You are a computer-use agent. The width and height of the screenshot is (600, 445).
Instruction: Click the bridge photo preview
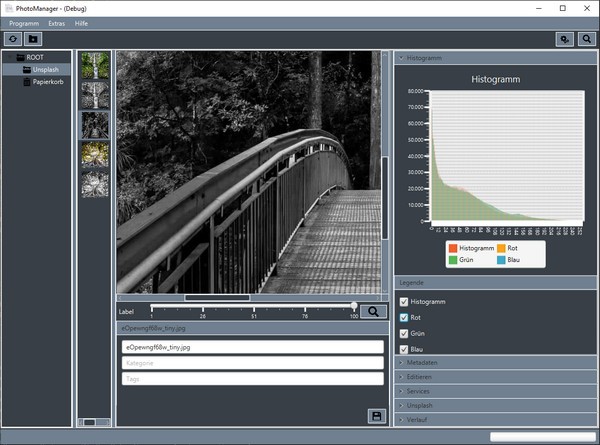pyautogui.click(x=249, y=172)
